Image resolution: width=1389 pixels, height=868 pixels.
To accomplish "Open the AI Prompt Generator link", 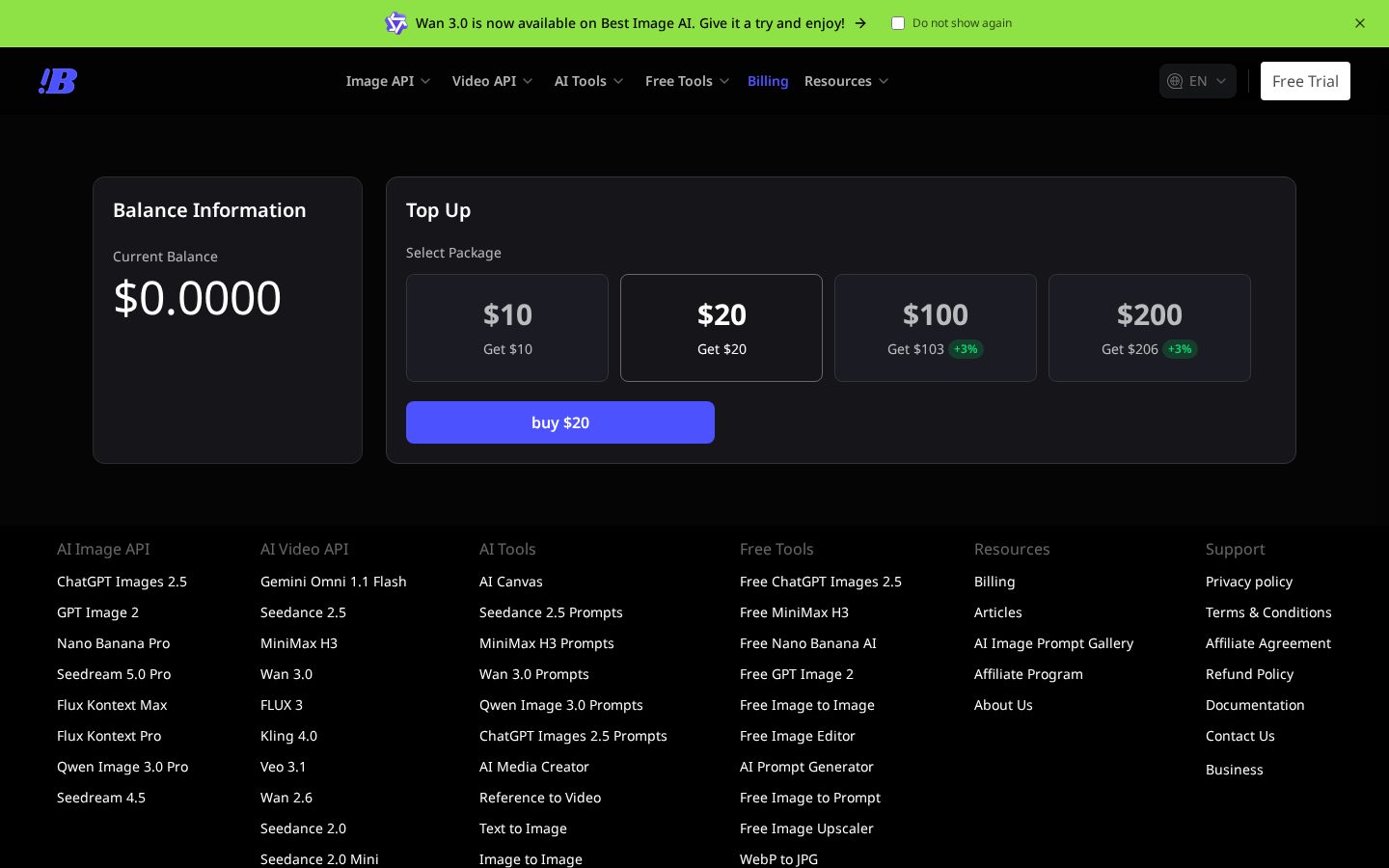I will coord(806,767).
